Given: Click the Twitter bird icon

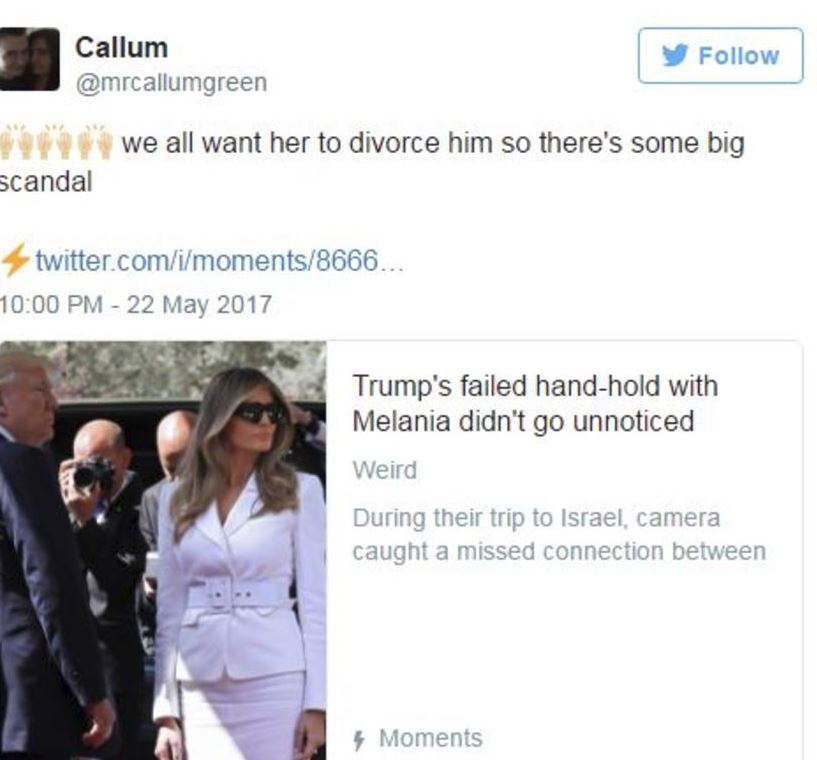Looking at the screenshot, I should [675, 55].
